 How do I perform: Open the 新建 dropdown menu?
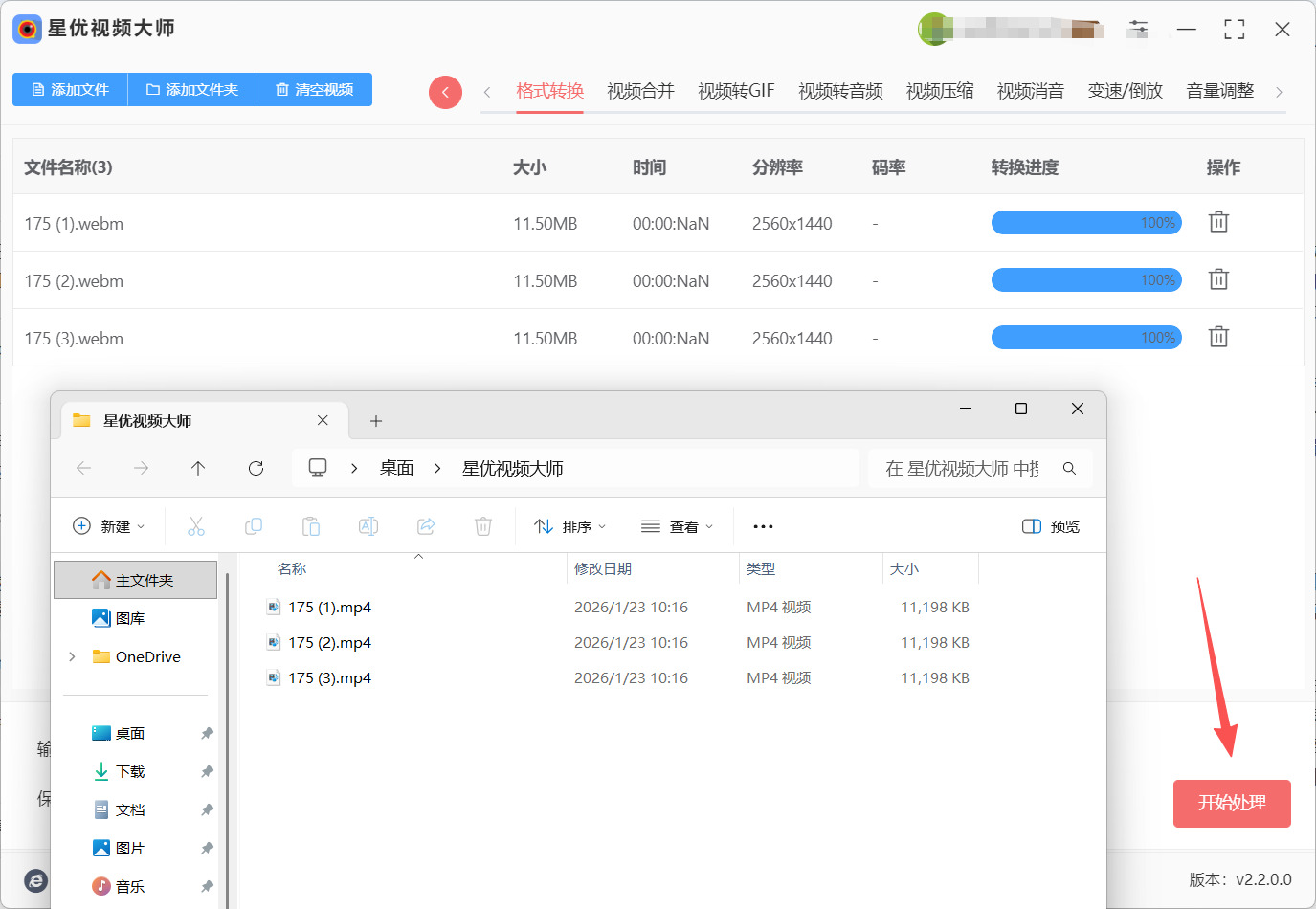[x=108, y=526]
